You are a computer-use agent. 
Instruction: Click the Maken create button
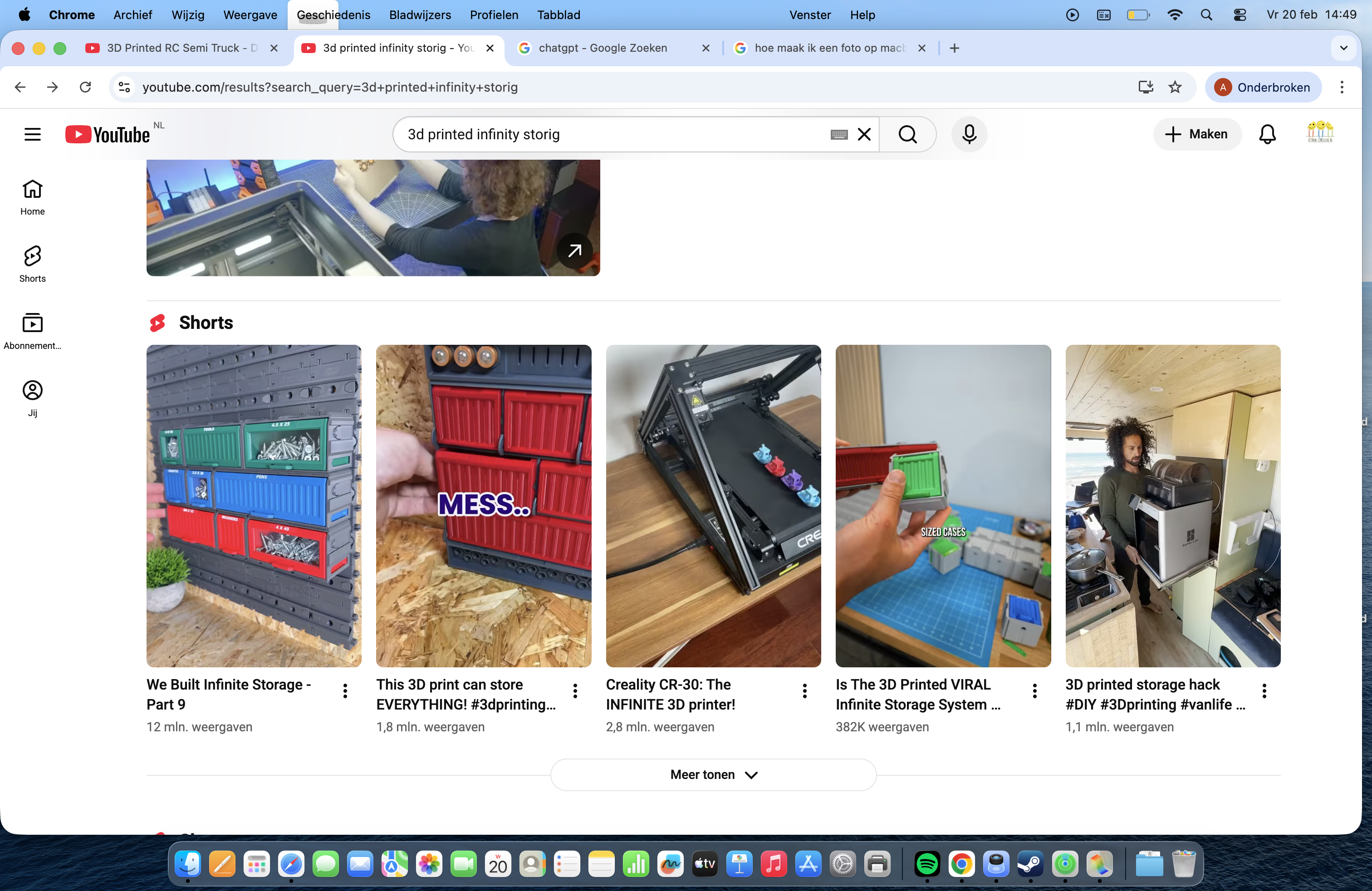1197,134
